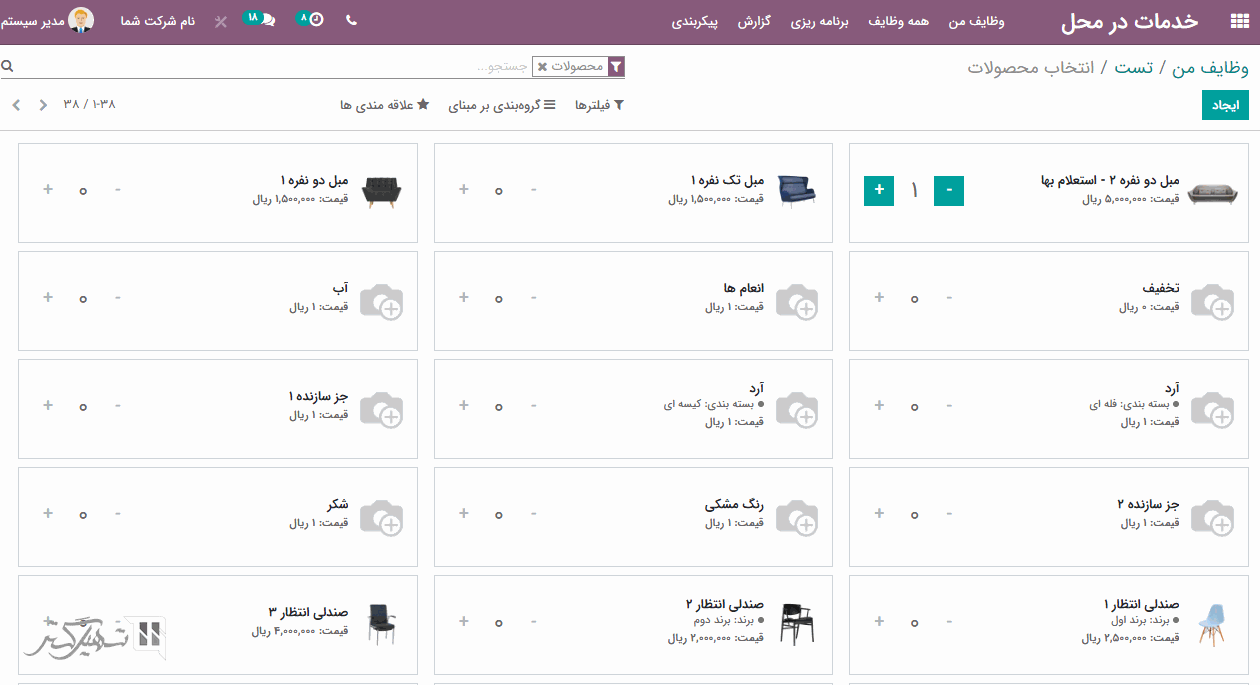The width and height of the screenshot is (1260, 685).
Task: Click the camera placeholder for تخفیف
Action: click(1212, 301)
